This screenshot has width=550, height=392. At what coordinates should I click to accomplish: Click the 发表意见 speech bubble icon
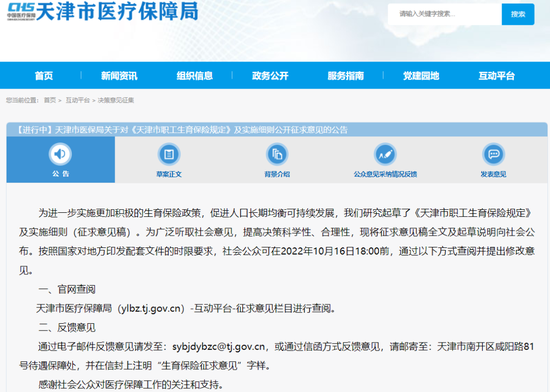494,154
